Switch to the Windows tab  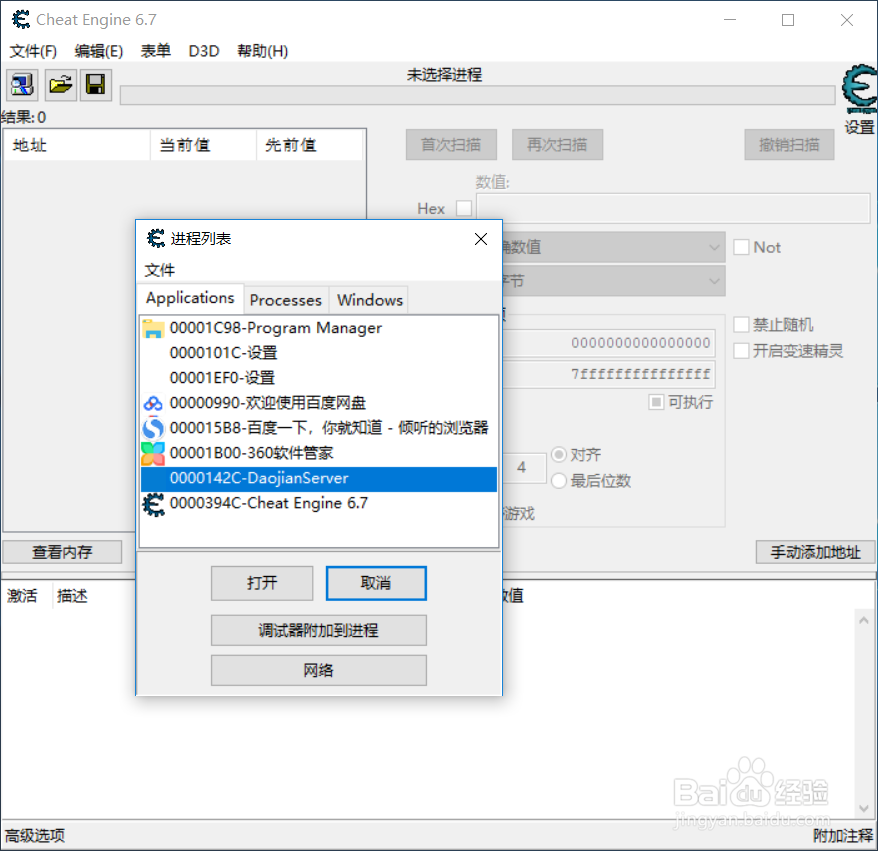click(370, 300)
